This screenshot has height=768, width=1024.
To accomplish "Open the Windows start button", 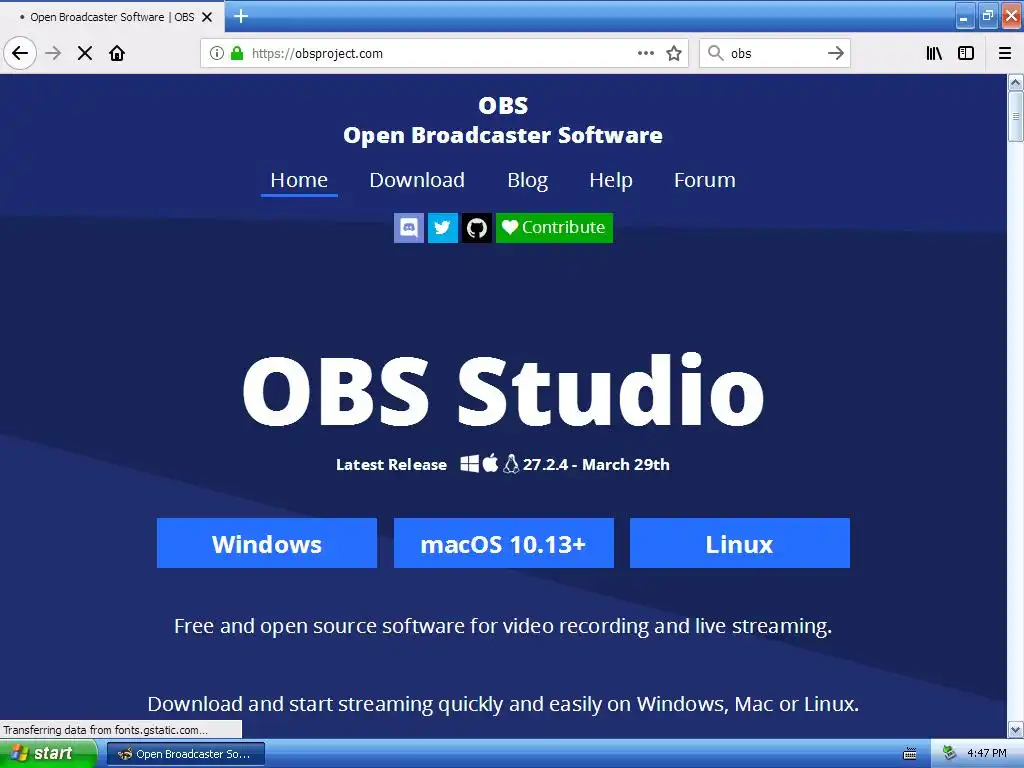I will tap(48, 754).
